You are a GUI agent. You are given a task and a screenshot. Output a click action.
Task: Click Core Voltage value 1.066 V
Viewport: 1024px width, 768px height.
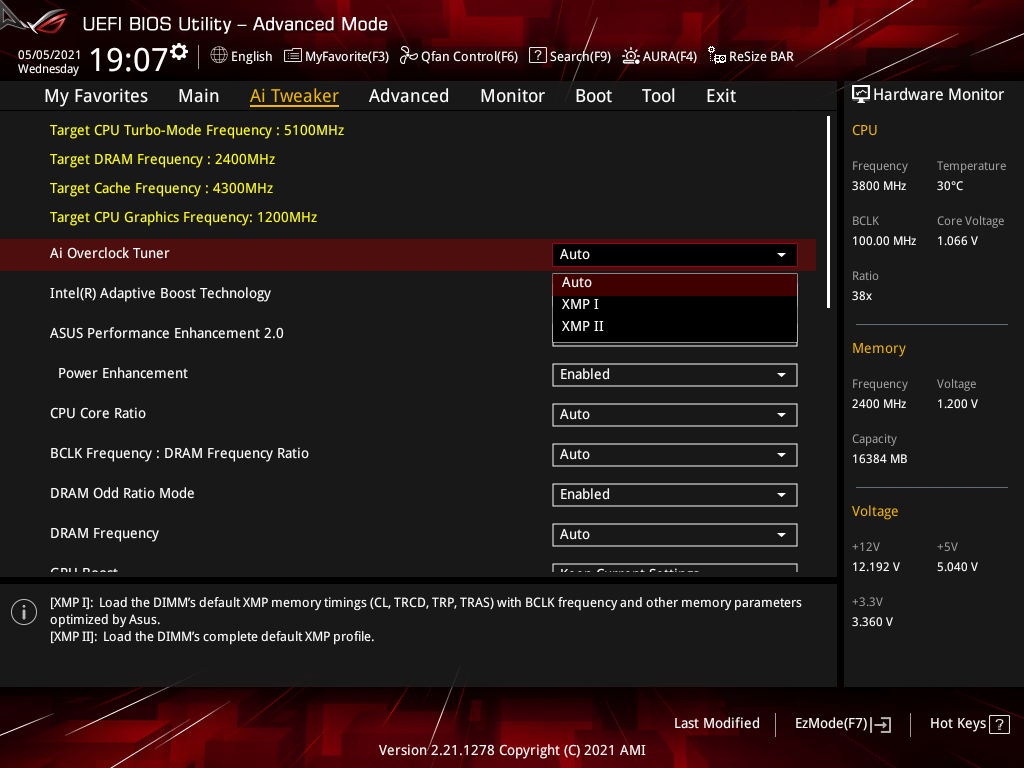click(x=957, y=241)
